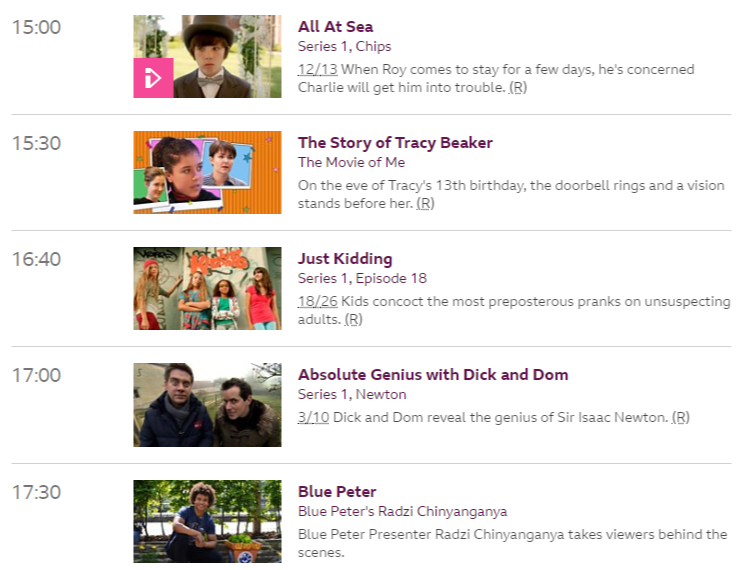Click the 3/10 episode count abbreviation

(x=313, y=417)
